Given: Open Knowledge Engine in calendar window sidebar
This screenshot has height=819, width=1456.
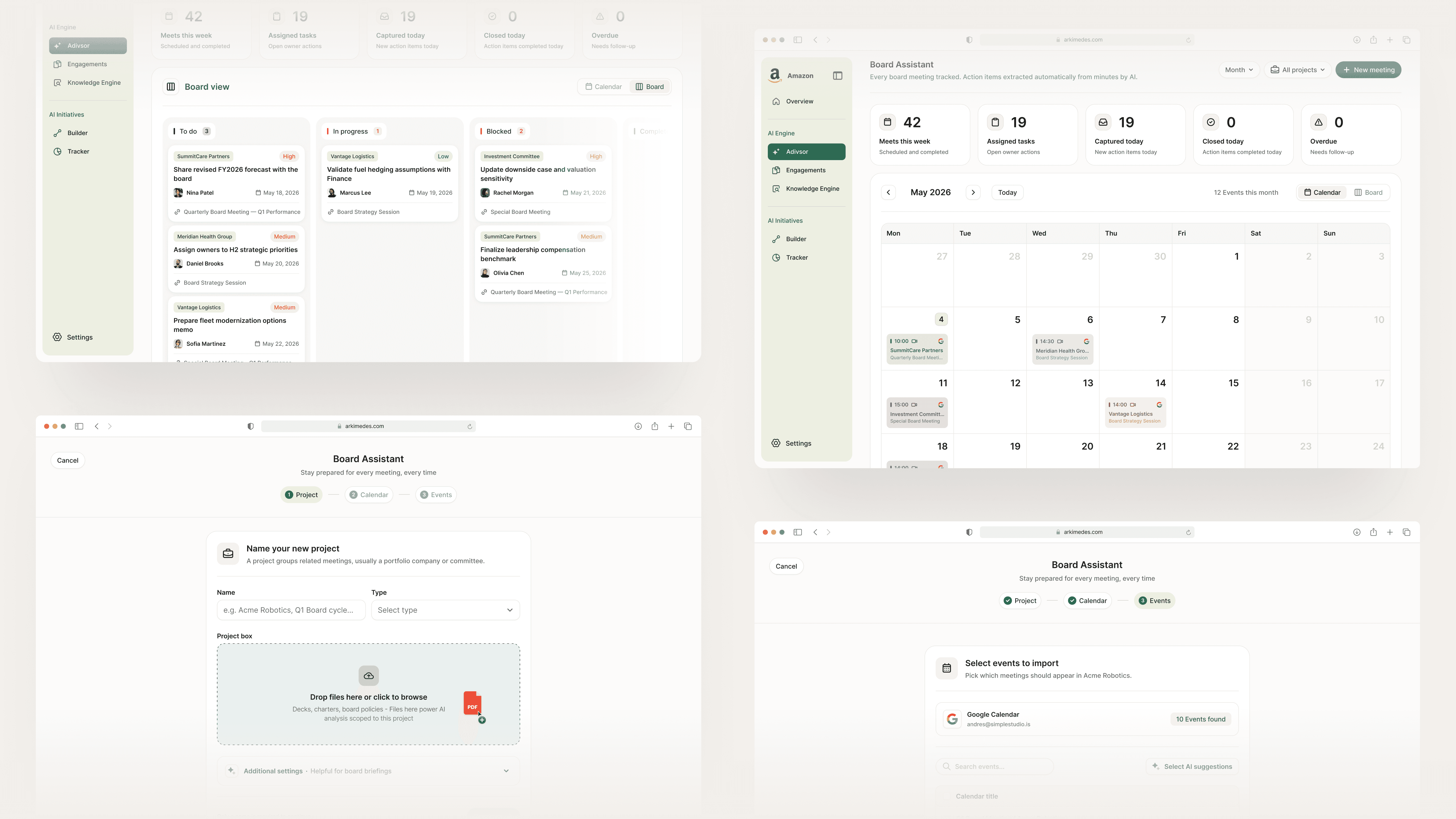Looking at the screenshot, I should (x=806, y=189).
